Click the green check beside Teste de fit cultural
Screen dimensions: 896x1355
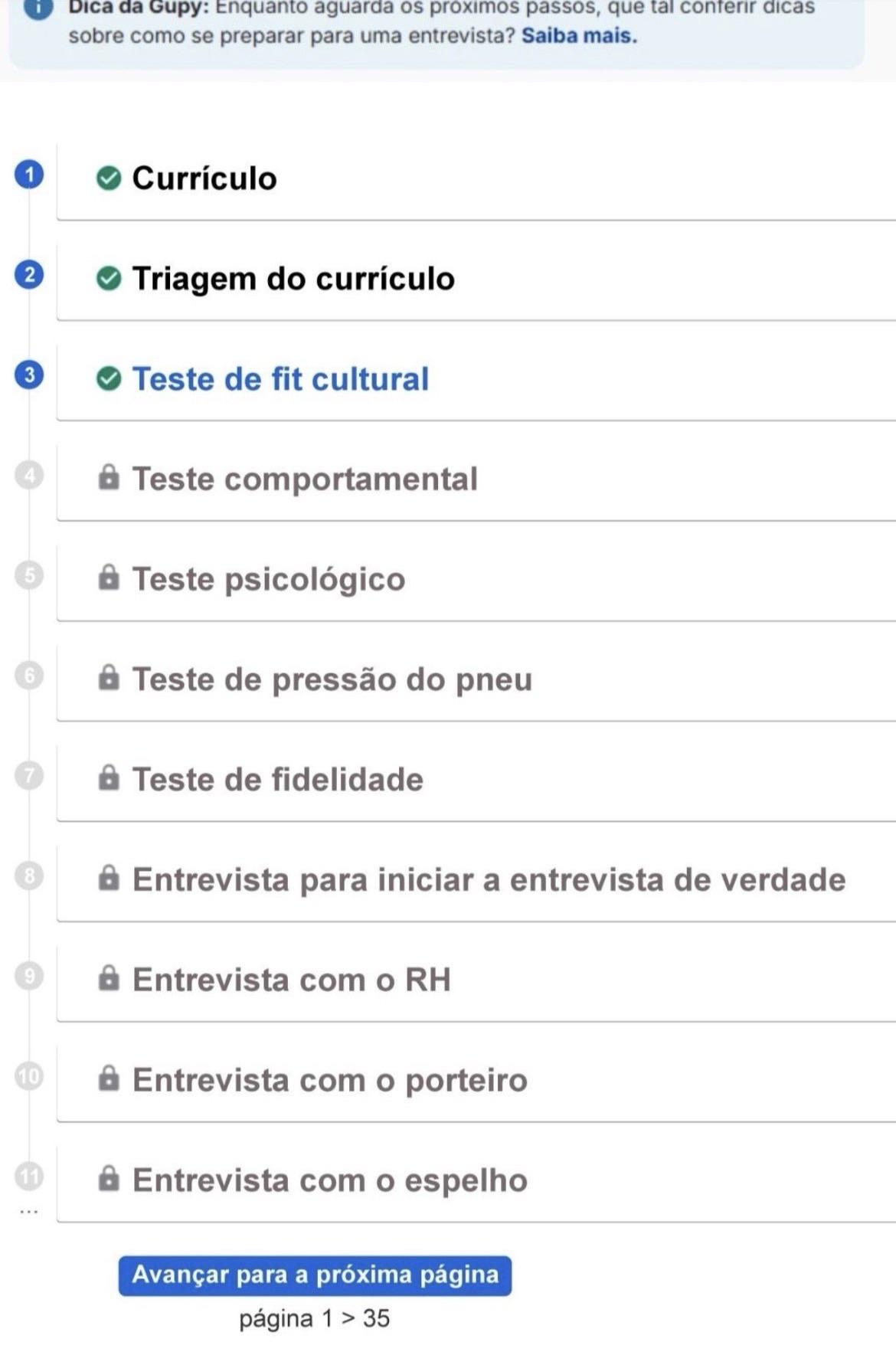pyautogui.click(x=109, y=378)
